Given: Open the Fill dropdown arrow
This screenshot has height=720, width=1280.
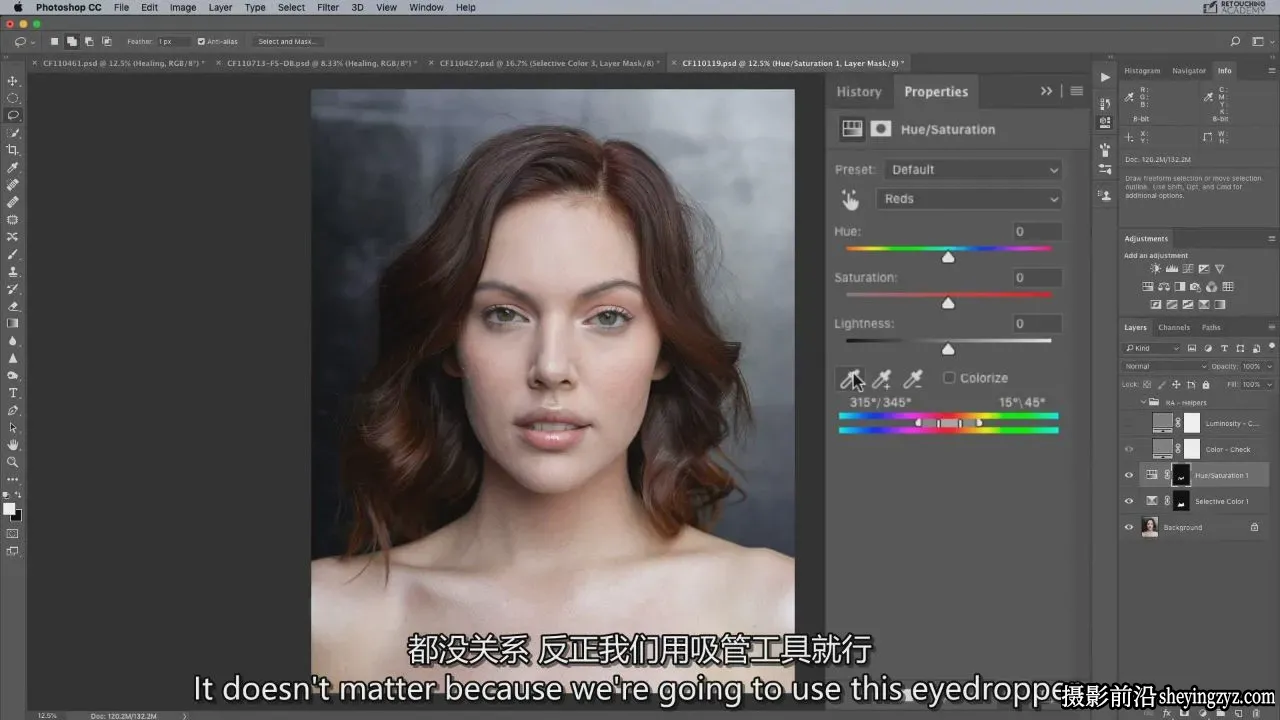Looking at the screenshot, I should click(1270, 385).
